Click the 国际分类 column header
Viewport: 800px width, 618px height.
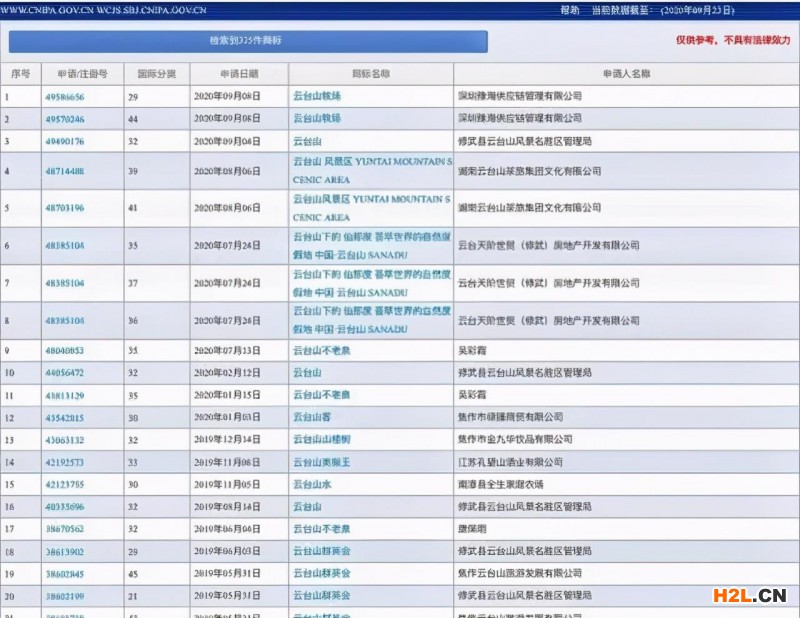tap(157, 74)
